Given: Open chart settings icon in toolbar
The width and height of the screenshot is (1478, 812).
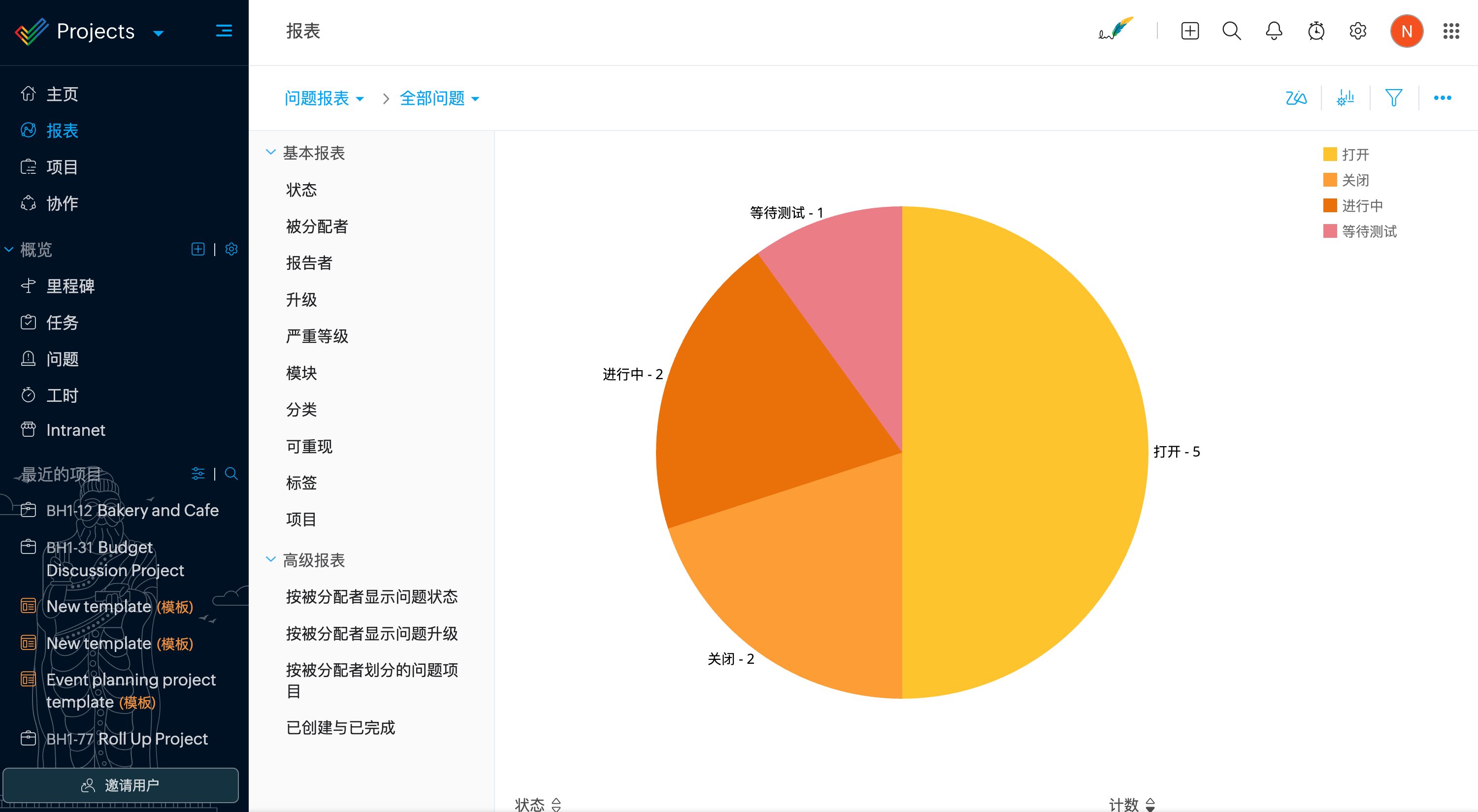Looking at the screenshot, I should 1345,98.
